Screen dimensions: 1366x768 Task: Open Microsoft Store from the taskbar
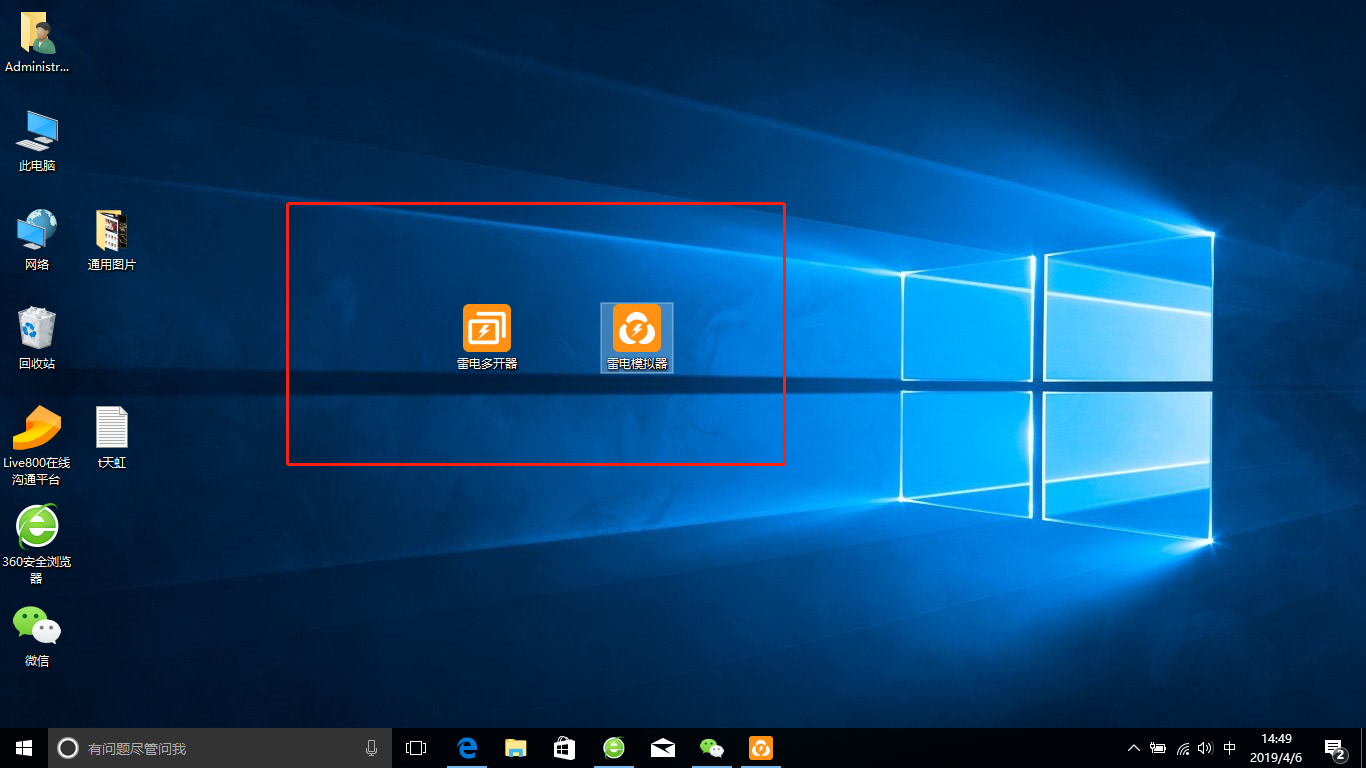coord(564,748)
